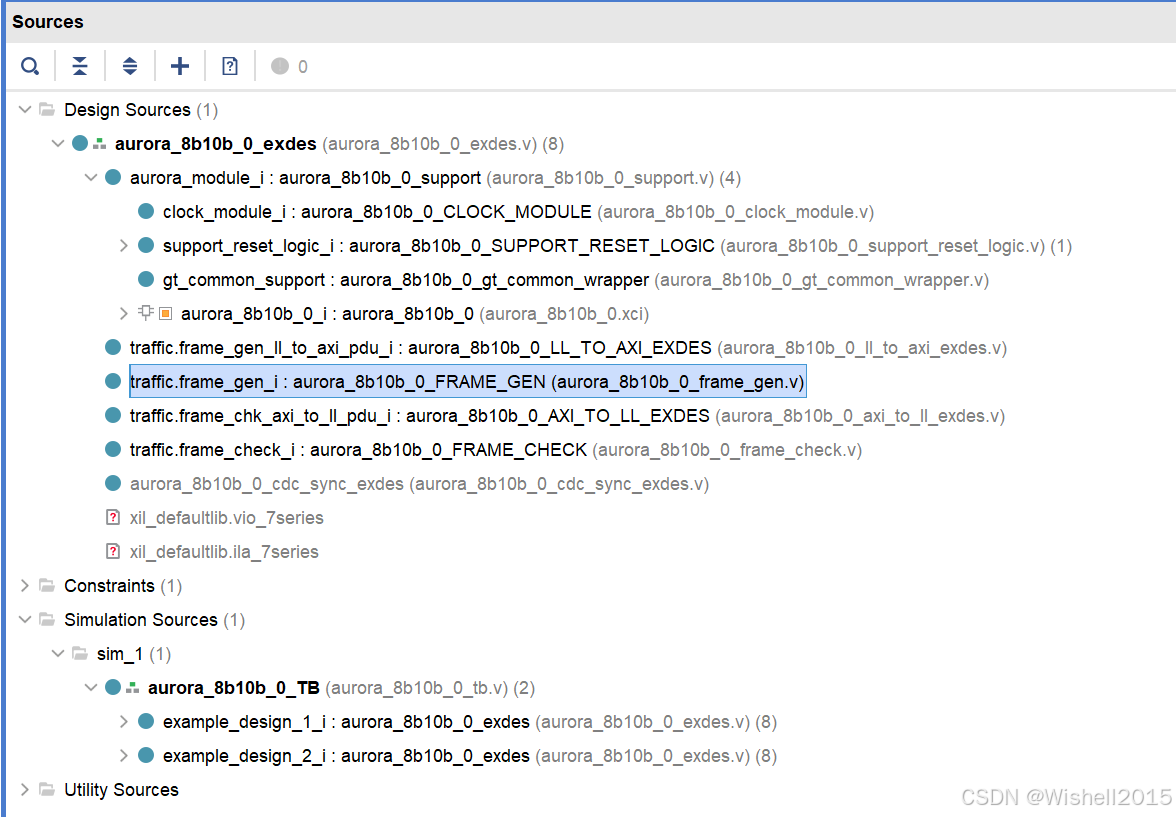This screenshot has width=1176, height=817.
Task: Select traffic.frame_gen_ll_to_axi_pdu_i LL_TO_AXI_EXDES entry
Action: tap(568, 347)
